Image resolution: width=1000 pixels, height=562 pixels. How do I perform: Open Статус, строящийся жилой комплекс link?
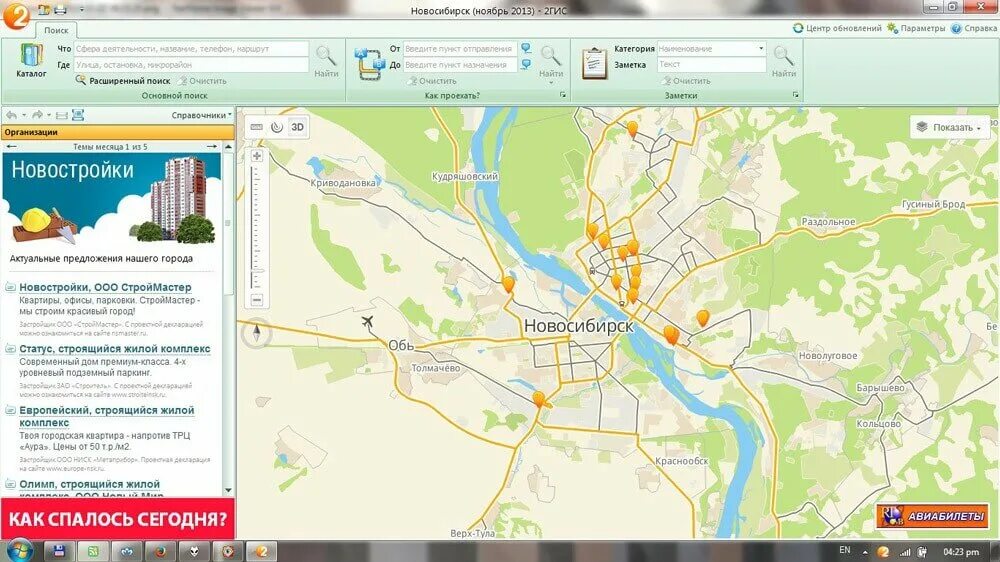click(x=115, y=348)
